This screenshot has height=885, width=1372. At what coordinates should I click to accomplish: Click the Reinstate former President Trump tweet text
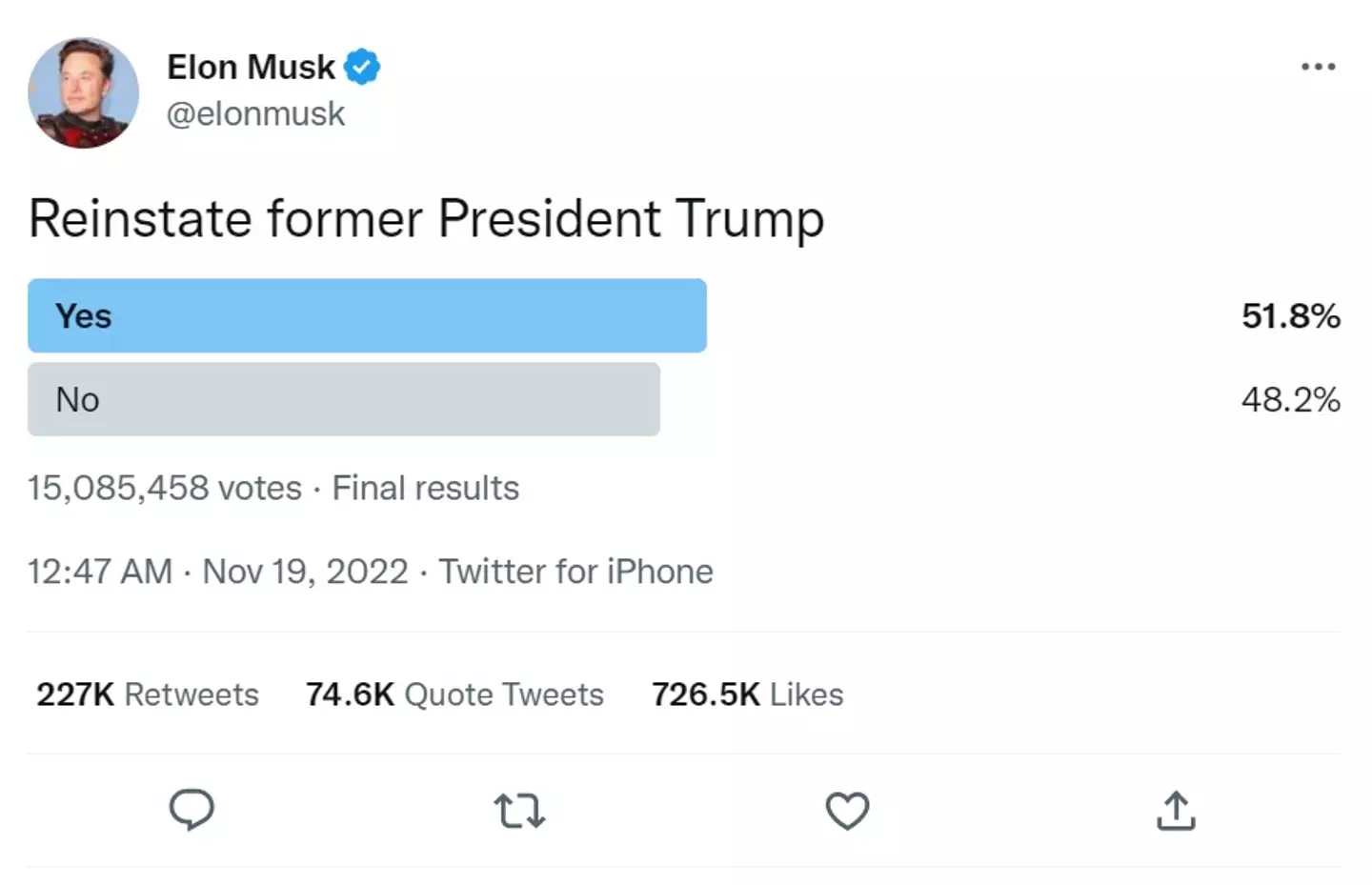[426, 219]
